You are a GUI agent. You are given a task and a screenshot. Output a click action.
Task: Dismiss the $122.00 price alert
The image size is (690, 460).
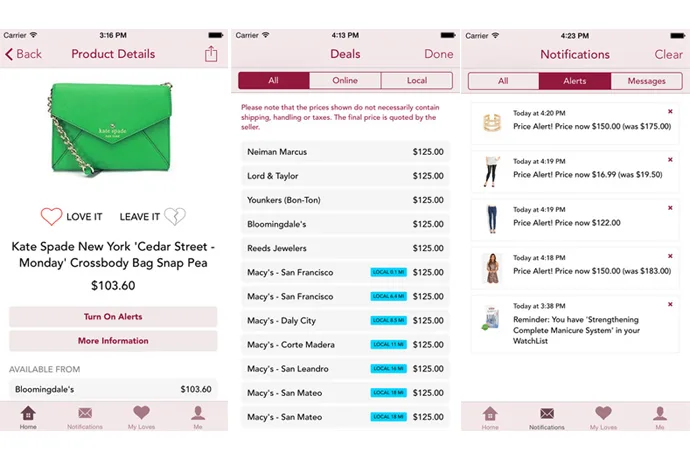tap(670, 208)
